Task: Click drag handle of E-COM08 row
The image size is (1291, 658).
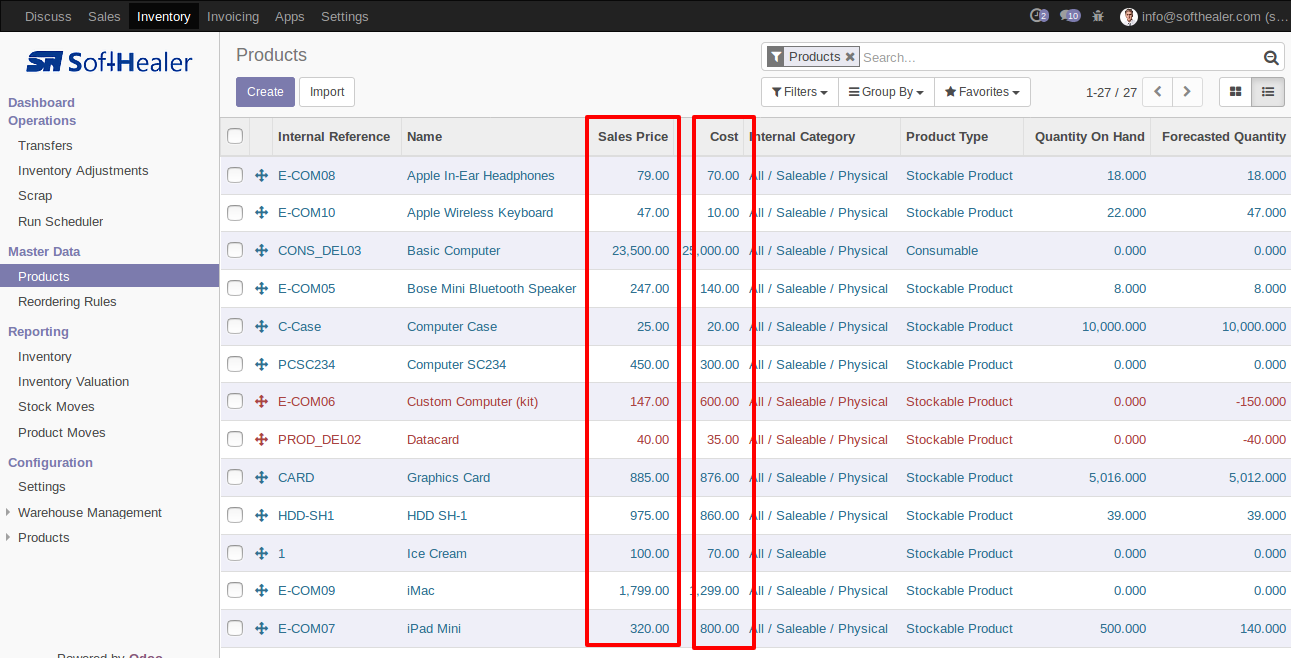Action: pyautogui.click(x=261, y=176)
